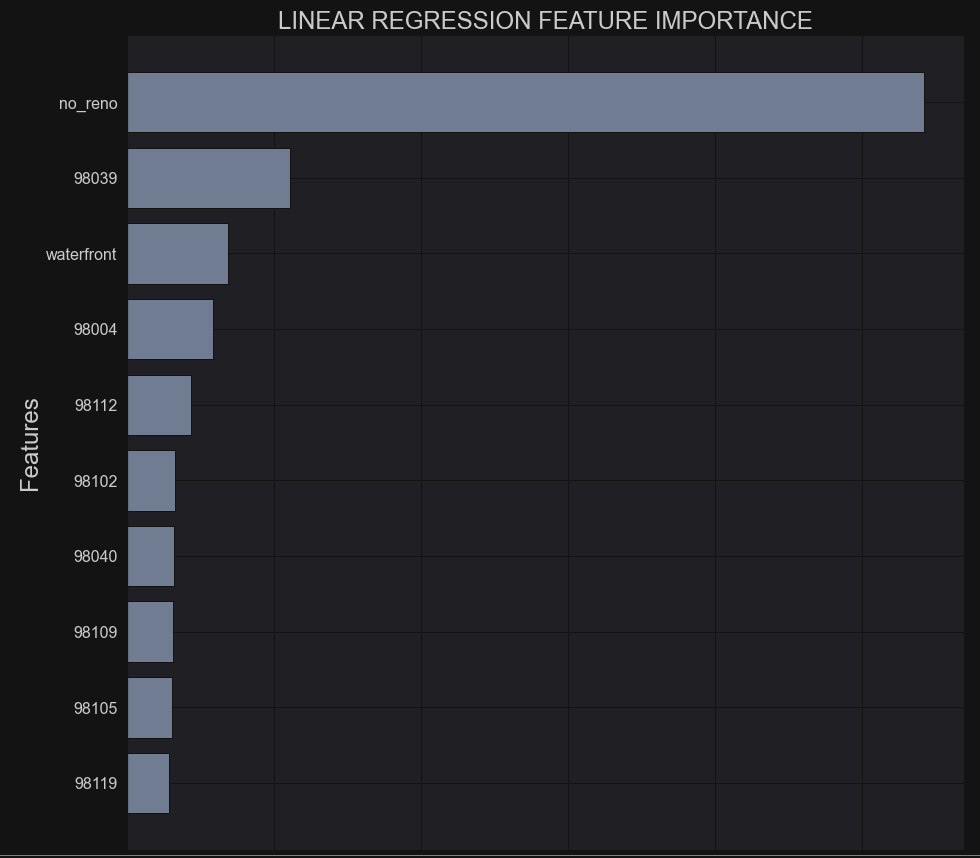Click the waterfront feature bar

click(x=178, y=254)
